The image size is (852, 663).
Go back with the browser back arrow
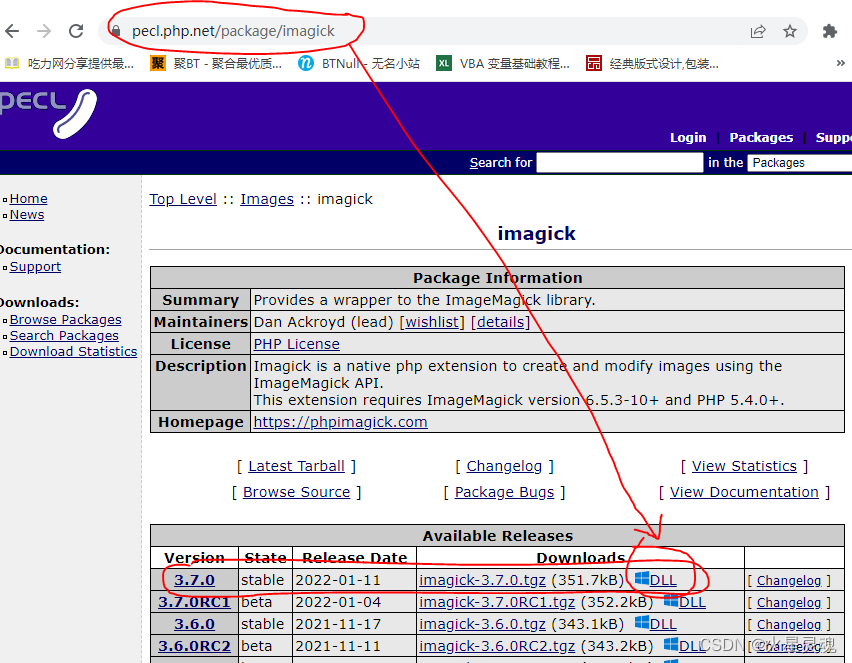pos(12,31)
